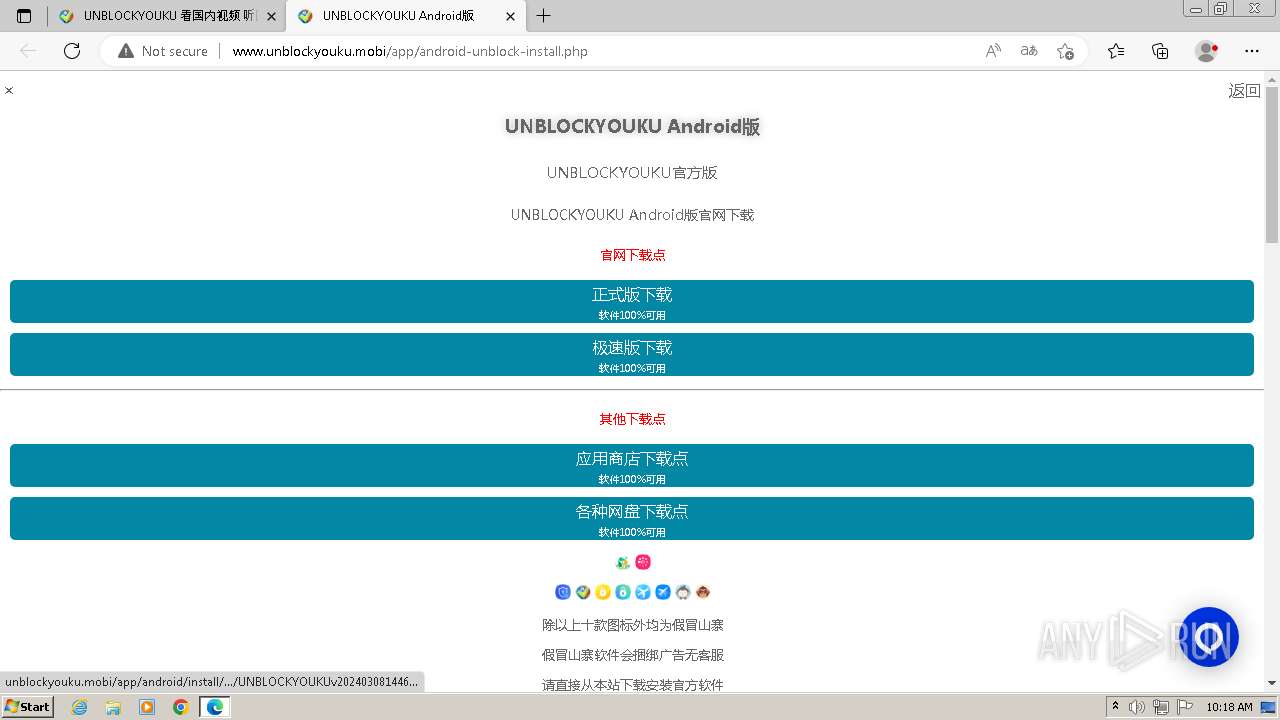Click the 应用商店下载点 button
The height and width of the screenshot is (720, 1280).
632,465
